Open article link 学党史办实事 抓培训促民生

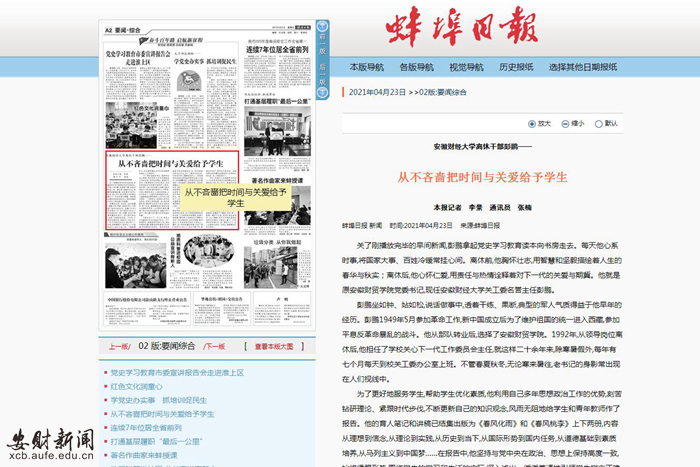tap(158, 400)
